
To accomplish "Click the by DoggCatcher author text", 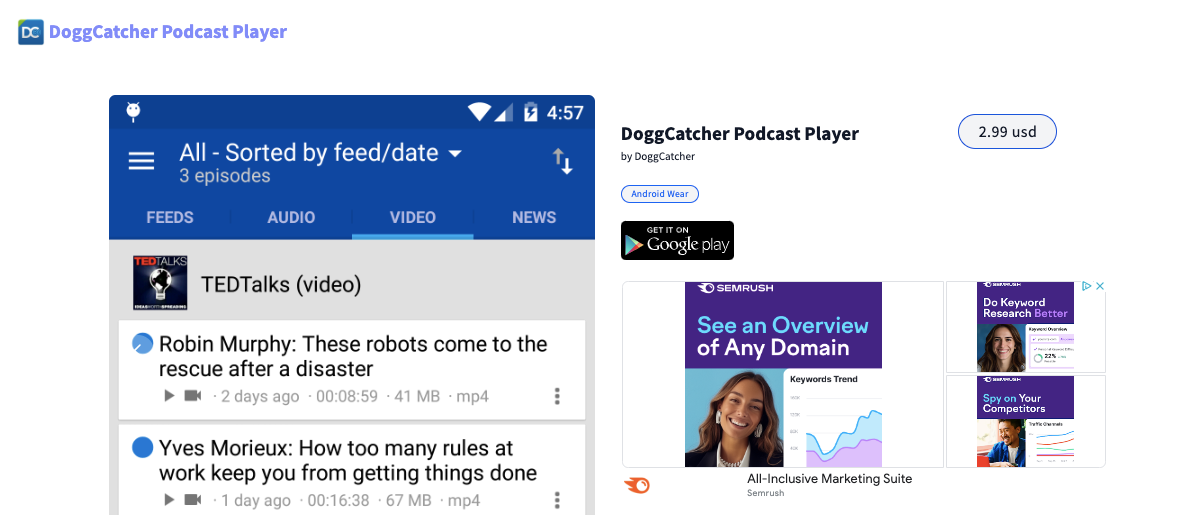I will pyautogui.click(x=658, y=157).
